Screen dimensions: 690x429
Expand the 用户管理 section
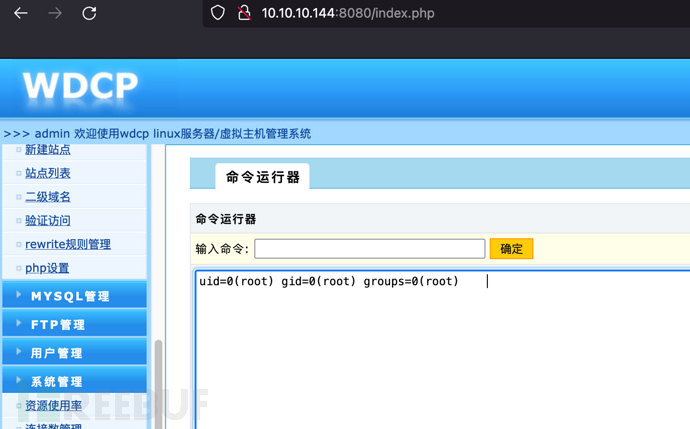(x=74, y=352)
